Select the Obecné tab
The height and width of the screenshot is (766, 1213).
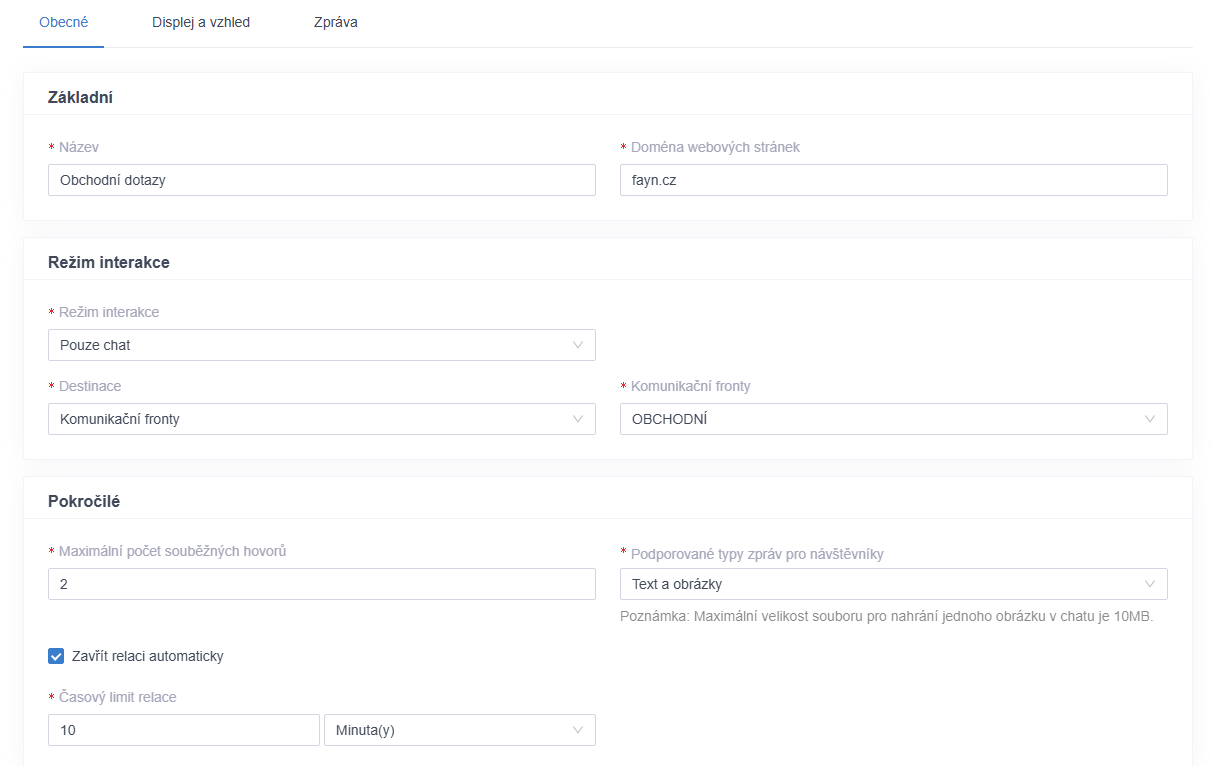(x=63, y=22)
